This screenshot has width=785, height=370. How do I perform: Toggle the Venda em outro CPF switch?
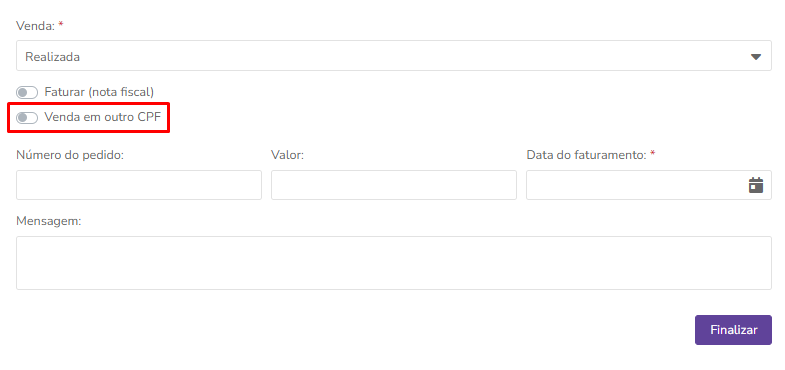27,118
